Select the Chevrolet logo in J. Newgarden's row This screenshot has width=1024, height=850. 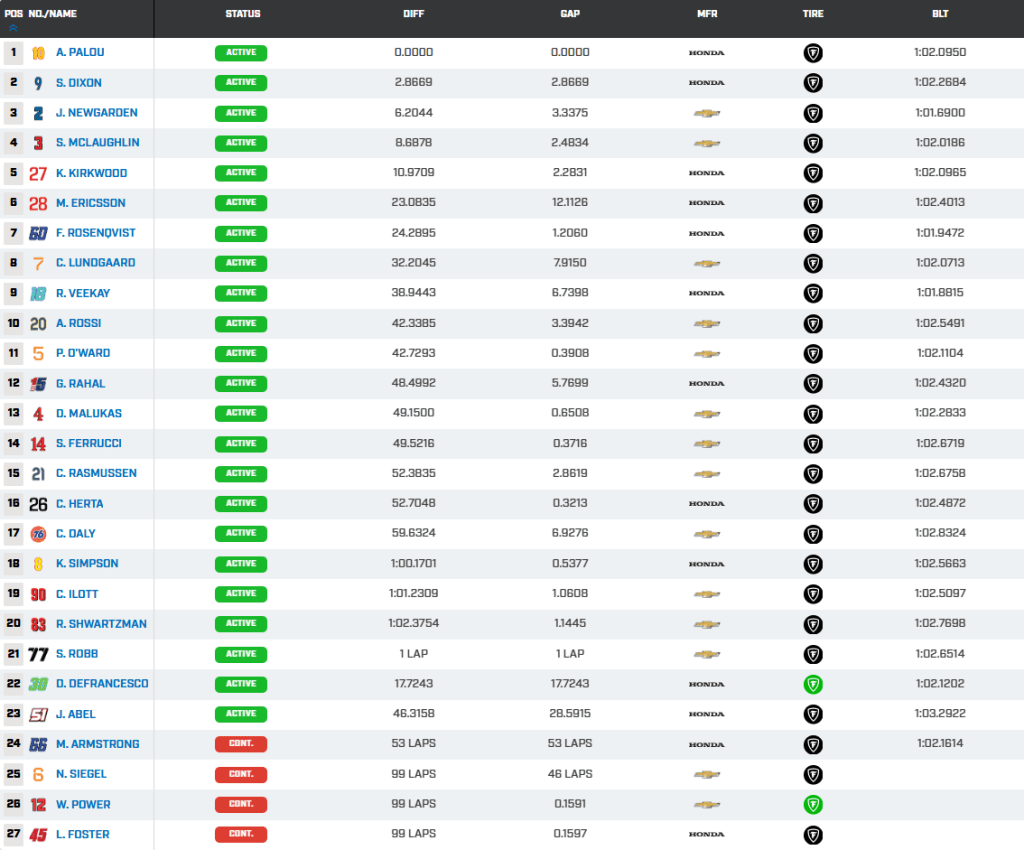click(707, 114)
